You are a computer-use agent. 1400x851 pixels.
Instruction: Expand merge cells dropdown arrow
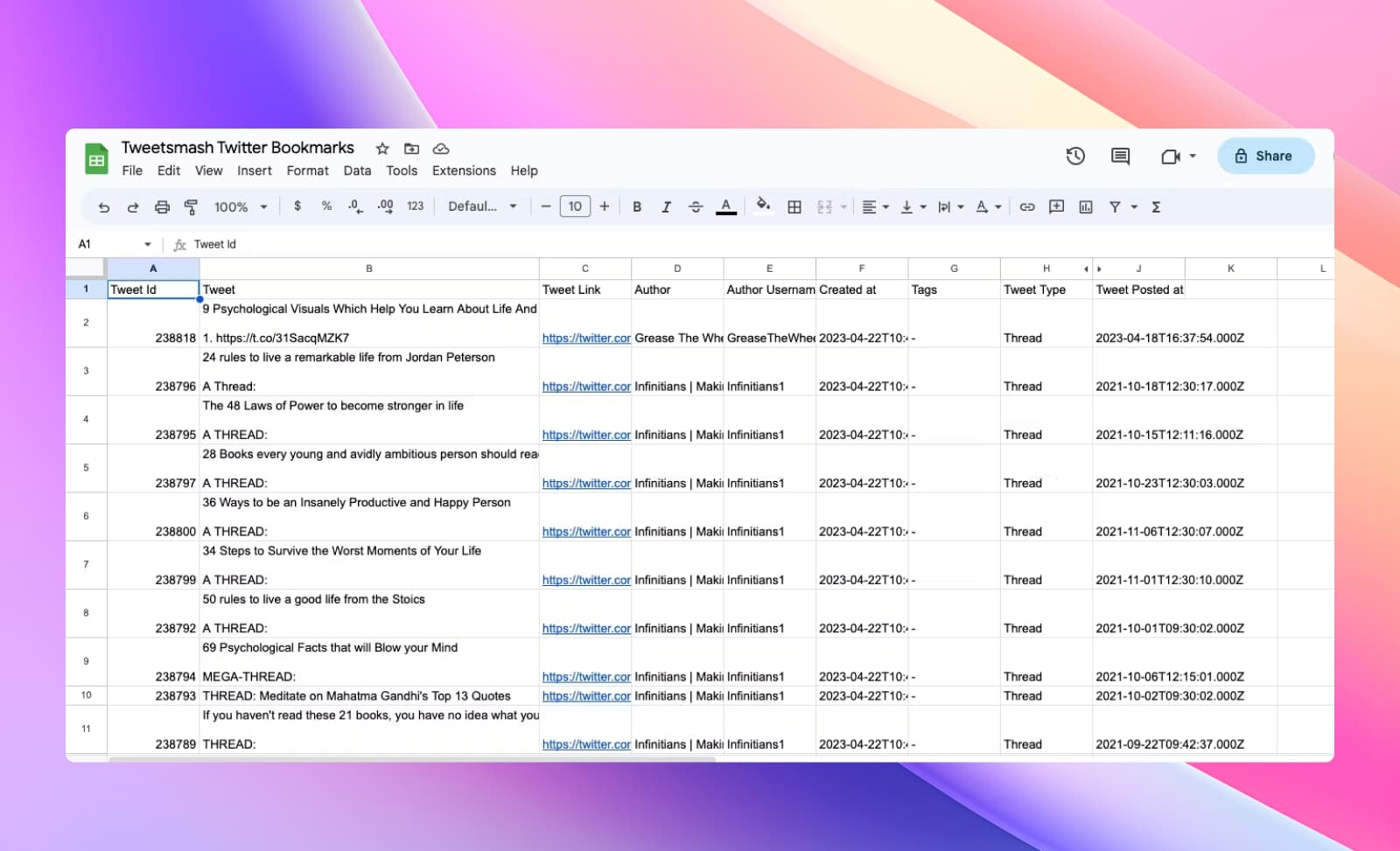click(x=843, y=207)
